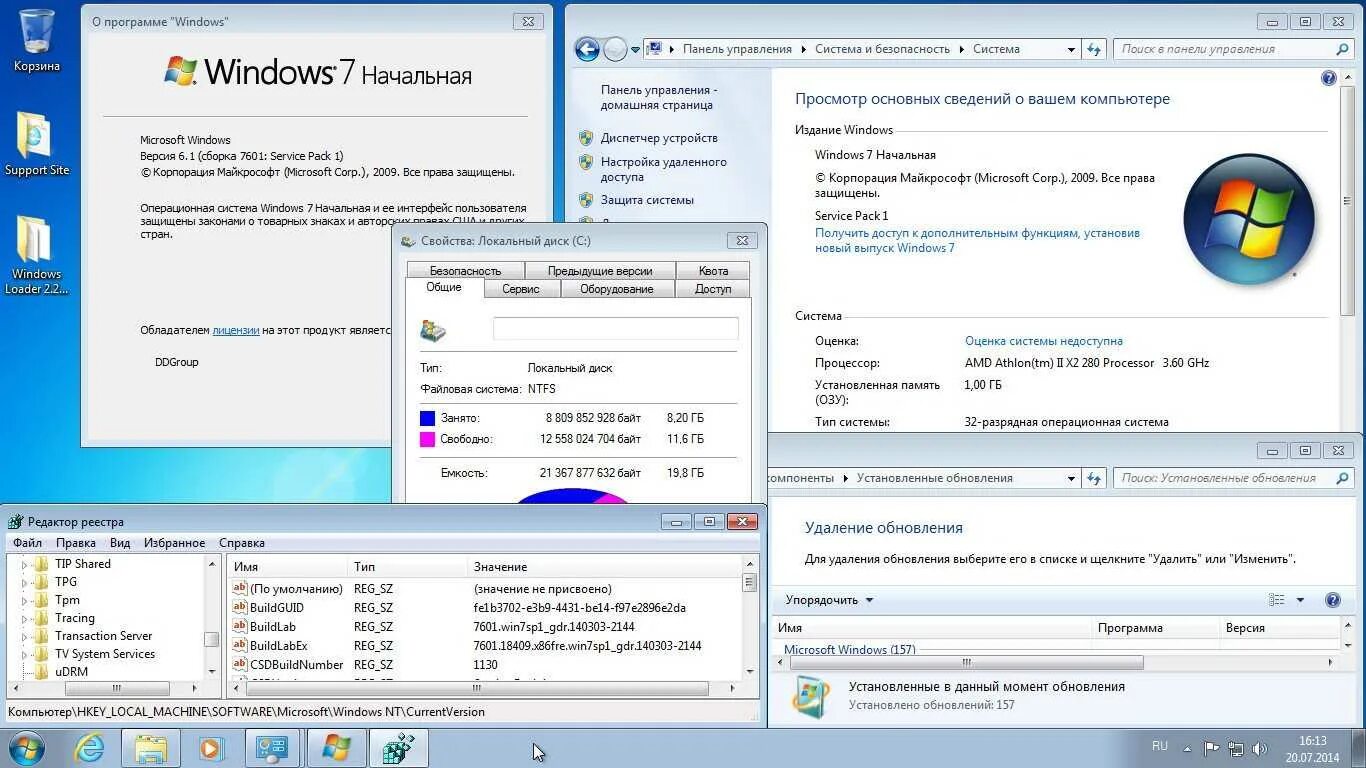Expand the Tracing registry key
1366x768 pixels.
pos(24,618)
